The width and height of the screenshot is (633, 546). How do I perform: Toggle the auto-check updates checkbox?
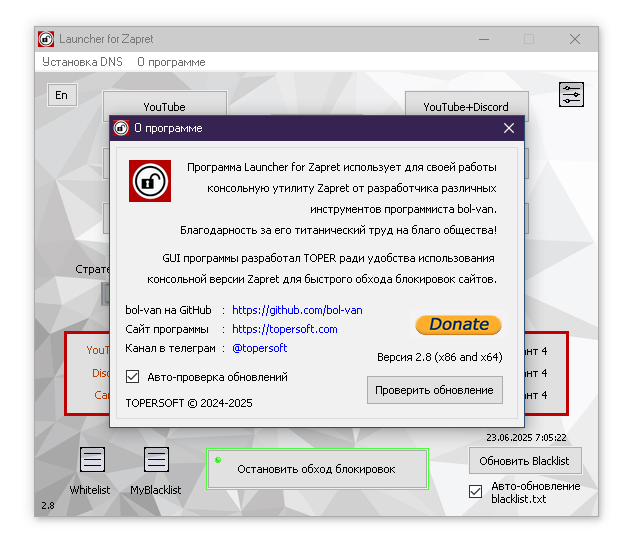132,376
